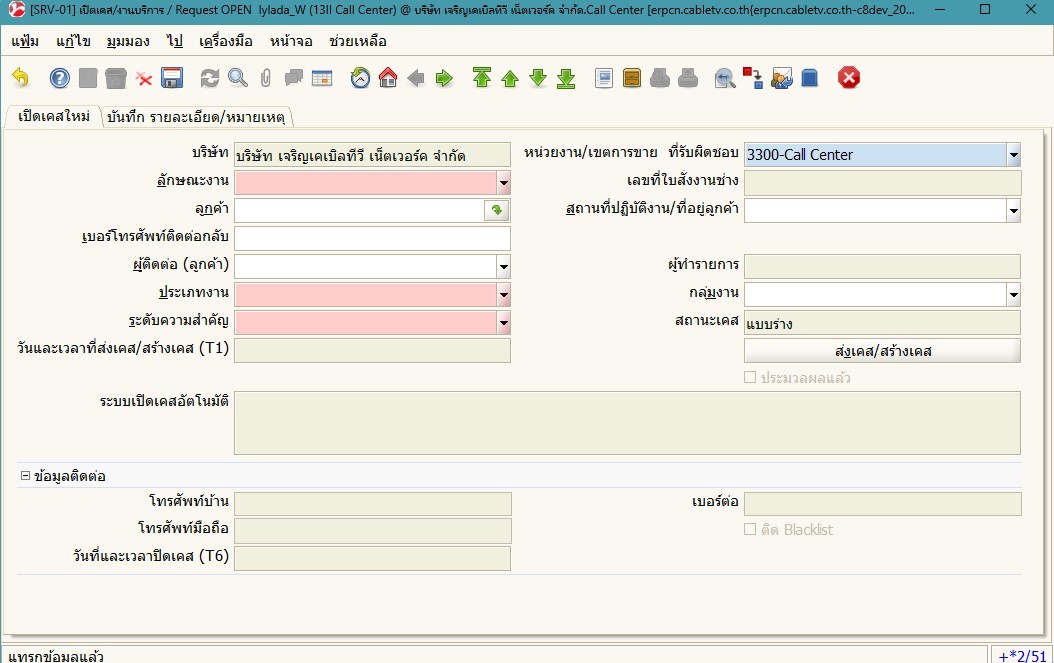Click the red X exit icon in toolbar
This screenshot has height=663, width=1054.
coord(849,78)
